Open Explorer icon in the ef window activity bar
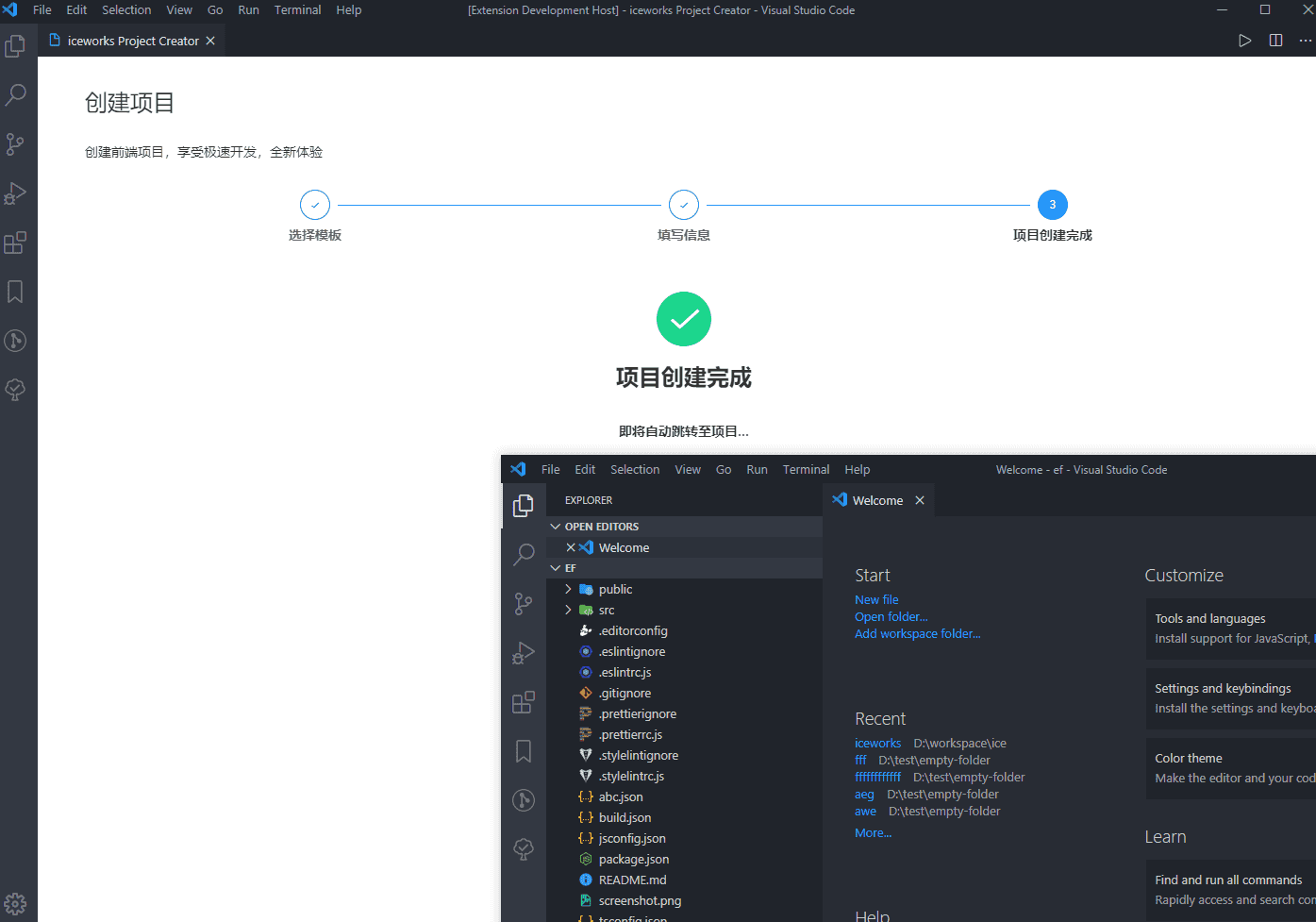The width and height of the screenshot is (1316, 922). [x=524, y=506]
